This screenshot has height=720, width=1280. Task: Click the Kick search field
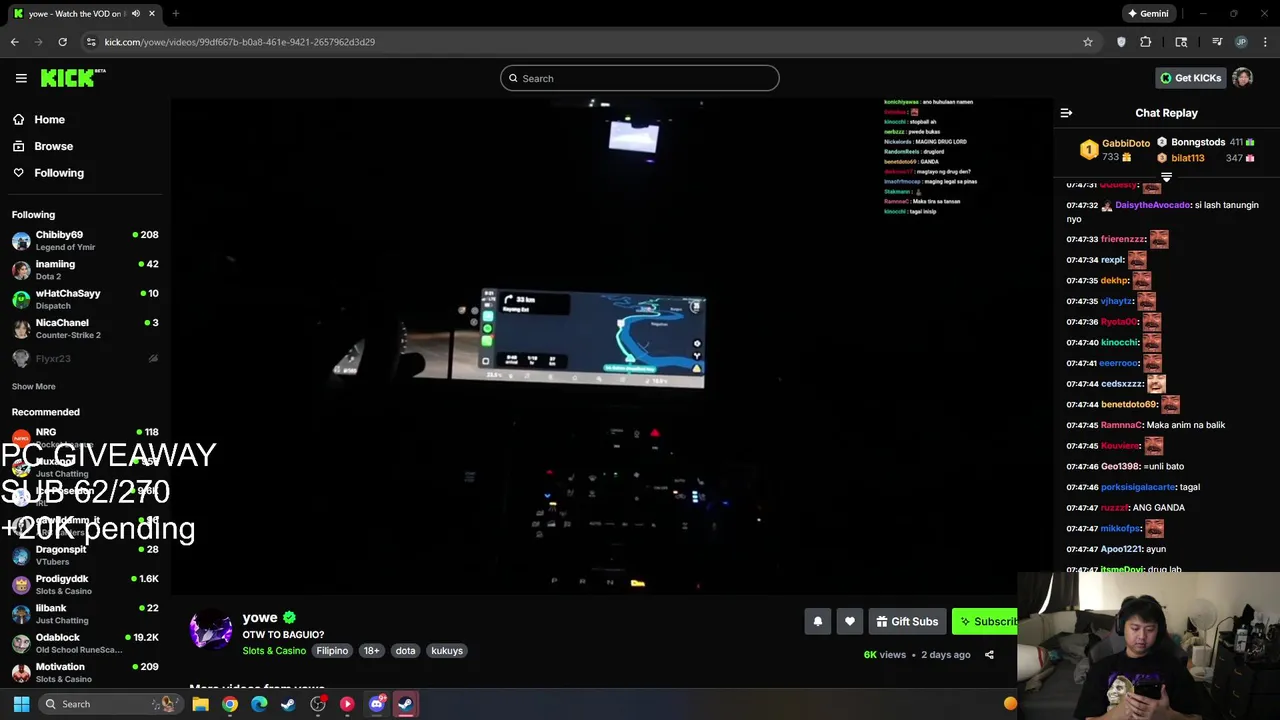click(x=640, y=78)
